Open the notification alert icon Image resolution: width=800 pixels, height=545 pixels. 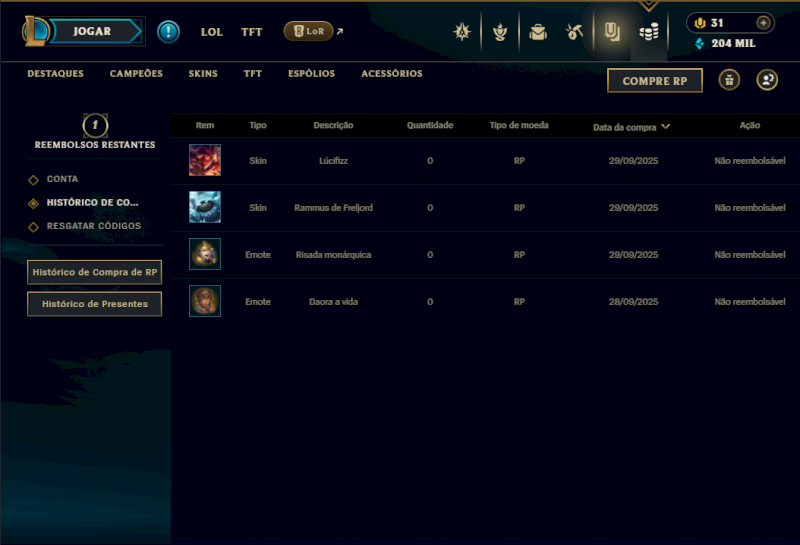point(168,32)
